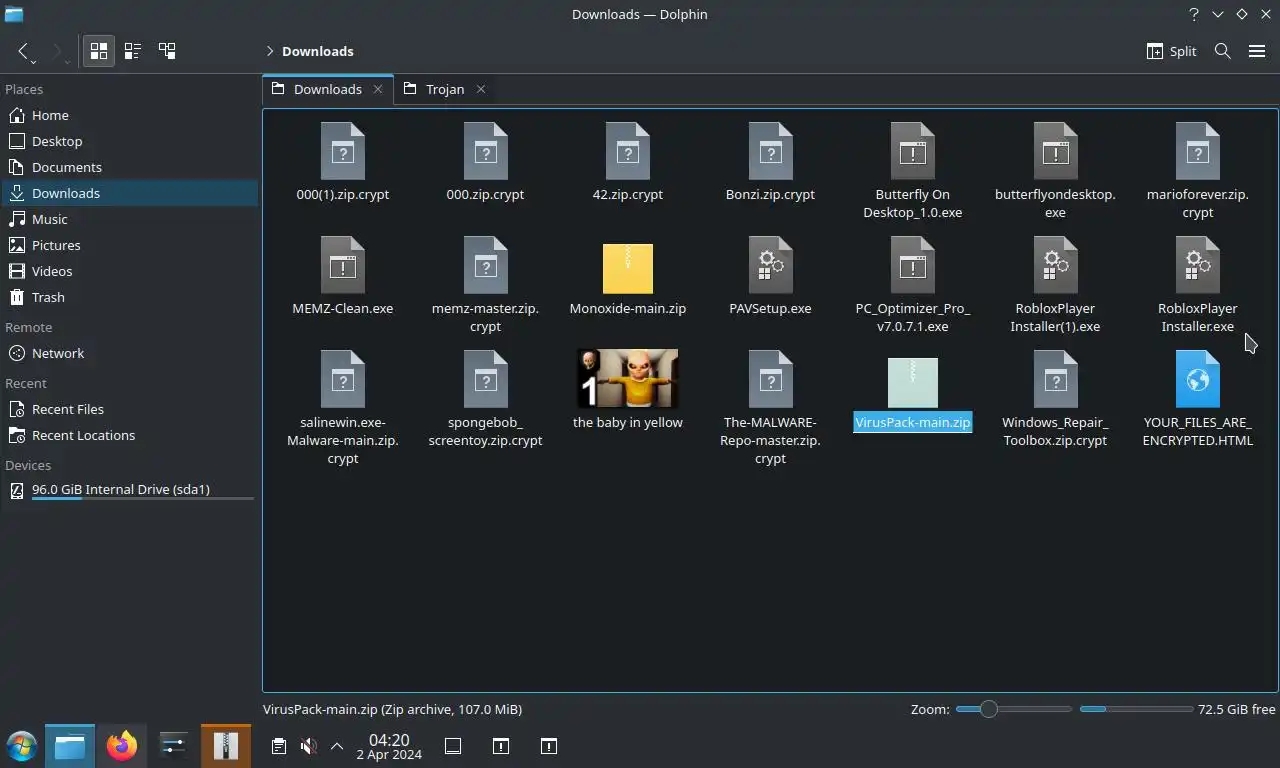The height and width of the screenshot is (768, 1280).
Task: Toggle muted volume tray icon
Action: point(309,746)
